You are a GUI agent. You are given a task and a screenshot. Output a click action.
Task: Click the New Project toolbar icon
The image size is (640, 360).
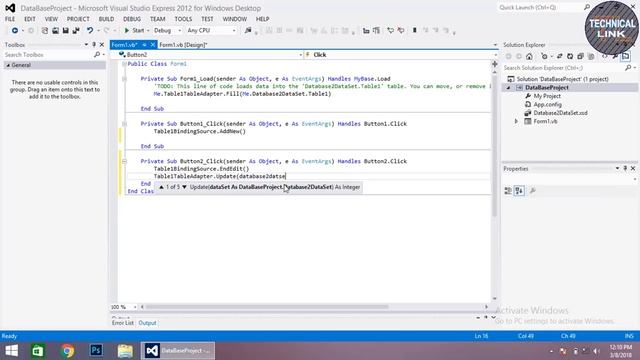pyautogui.click(x=44, y=31)
